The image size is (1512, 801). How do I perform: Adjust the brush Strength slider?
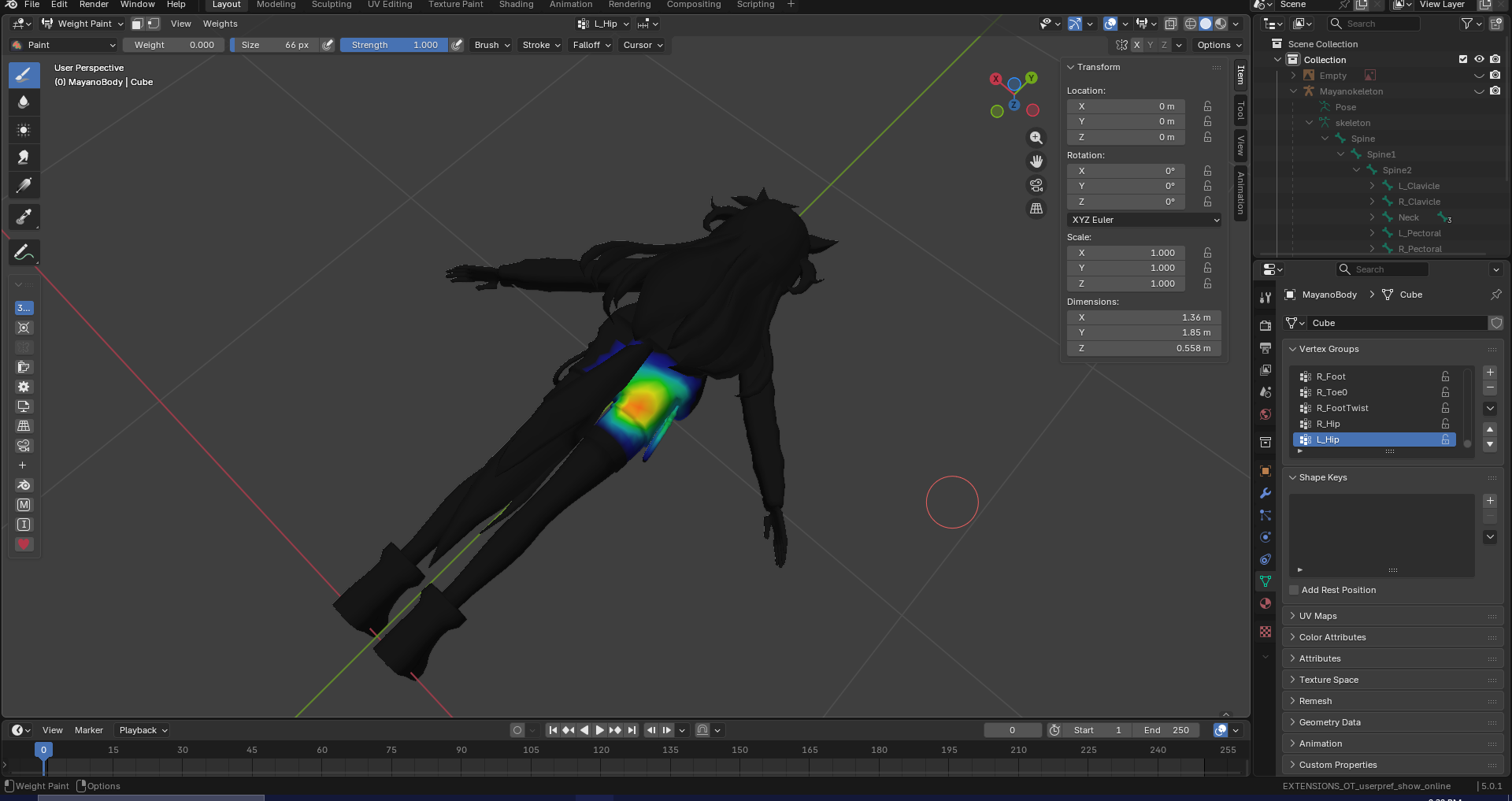(x=394, y=45)
